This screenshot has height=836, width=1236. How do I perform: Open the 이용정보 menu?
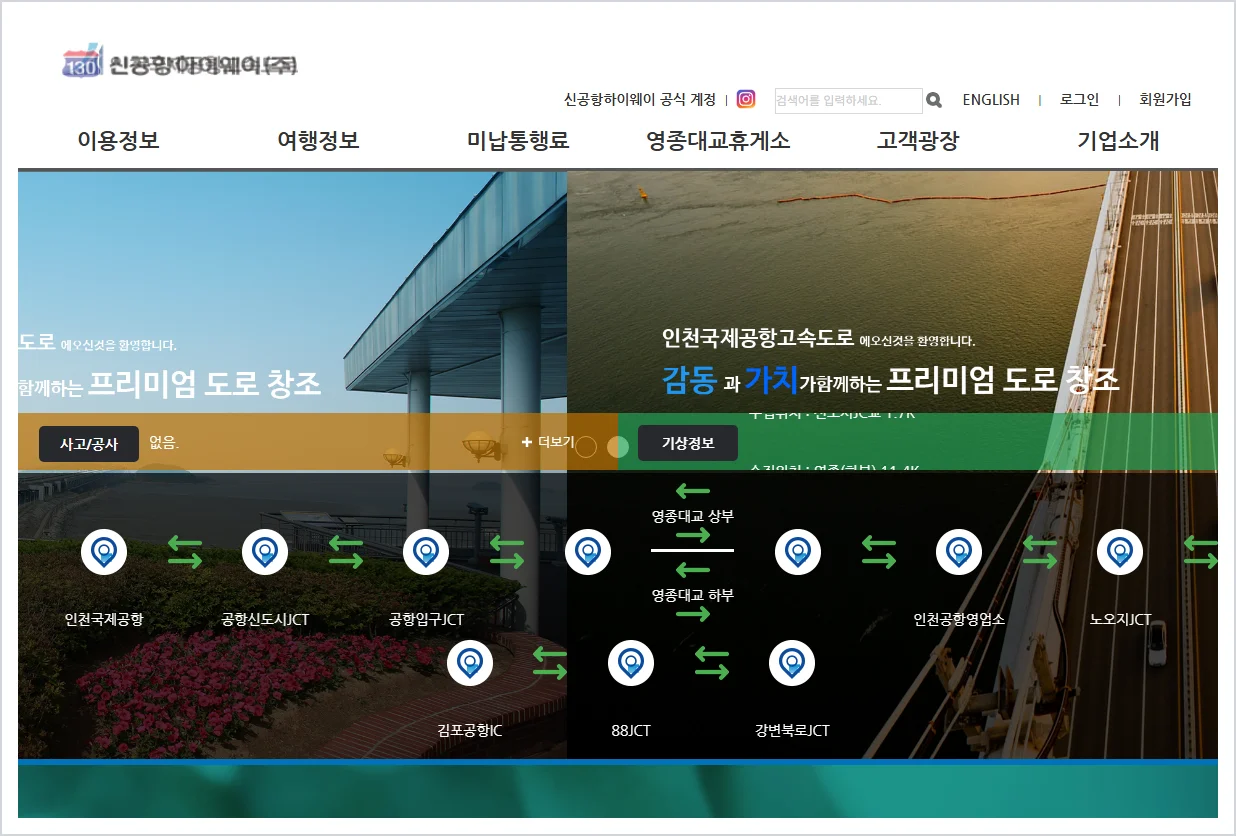[x=118, y=141]
